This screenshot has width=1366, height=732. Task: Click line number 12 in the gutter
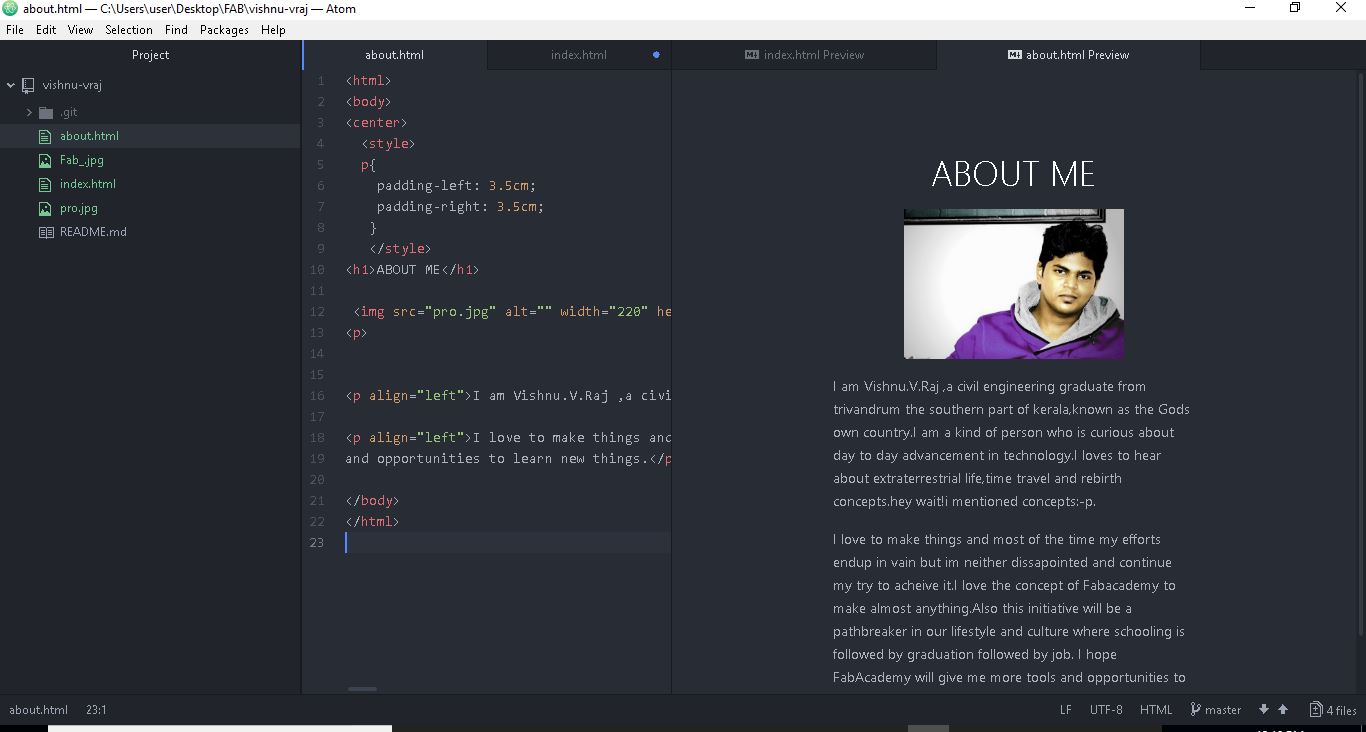tap(317, 312)
